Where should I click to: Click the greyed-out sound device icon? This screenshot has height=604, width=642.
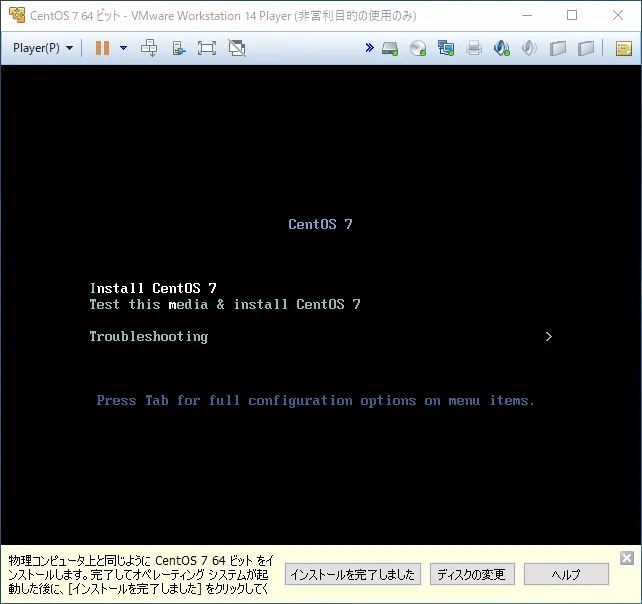529,48
